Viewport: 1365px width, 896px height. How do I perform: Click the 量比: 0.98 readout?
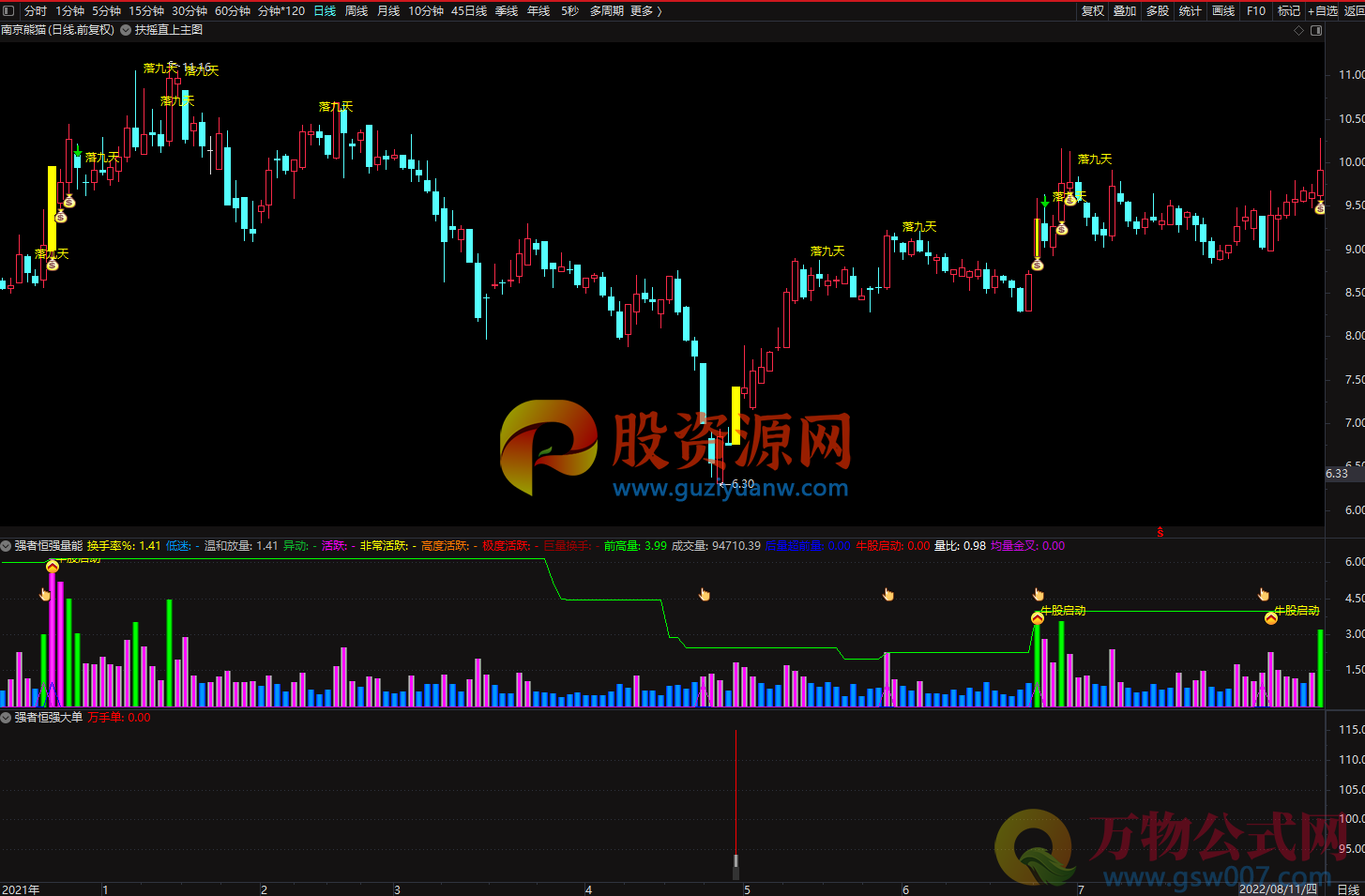tap(960, 545)
